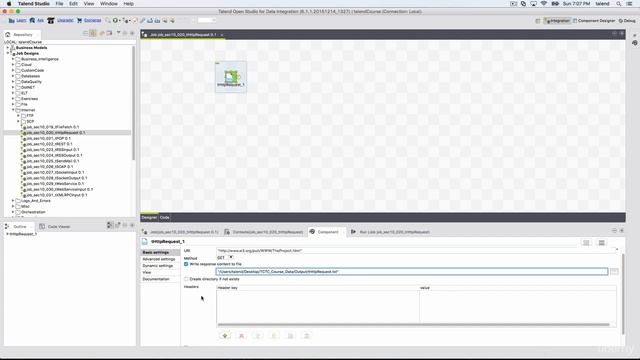Viewport: 640px width, 360px height.
Task: Open the Contexts tab
Action: coord(264,232)
